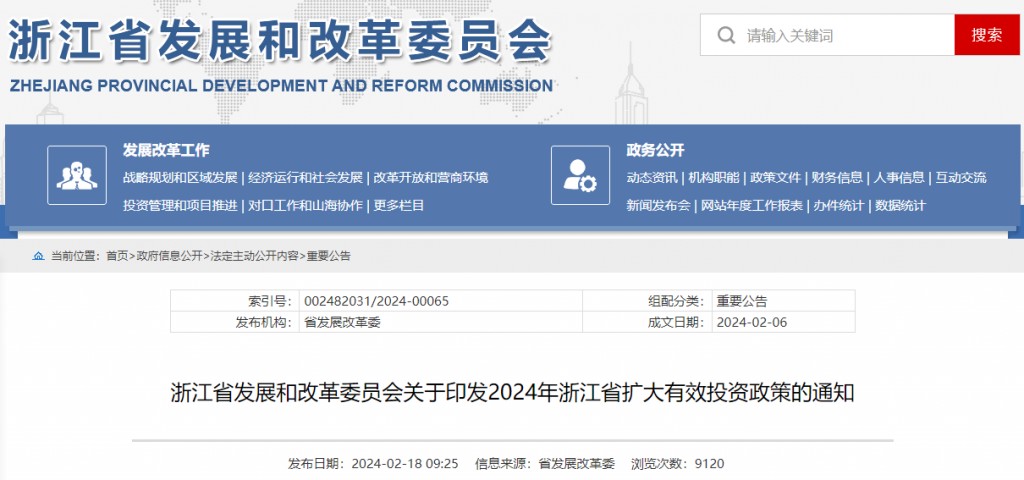1024x480 pixels.
Task: Click 浏览次数：9120 text
Action: point(678,464)
